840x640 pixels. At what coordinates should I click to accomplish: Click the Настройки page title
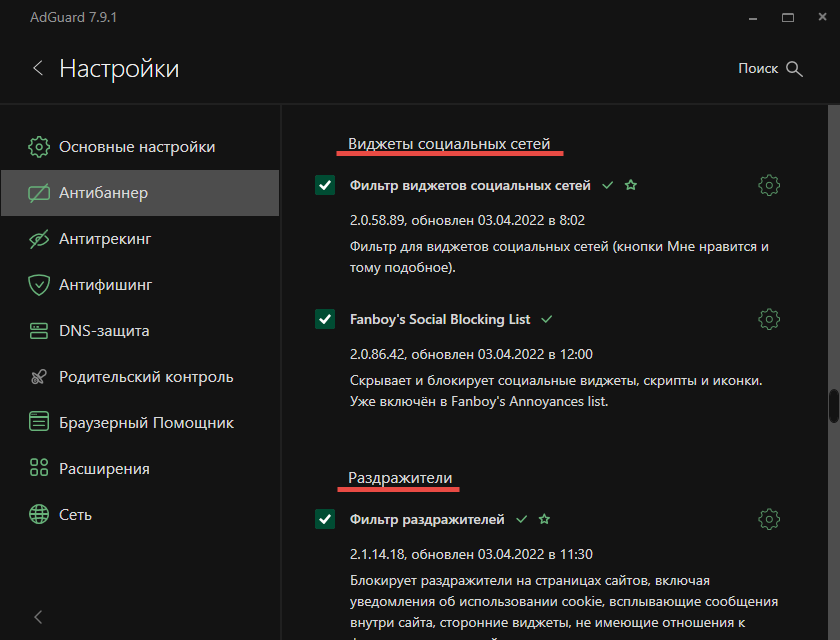119,69
